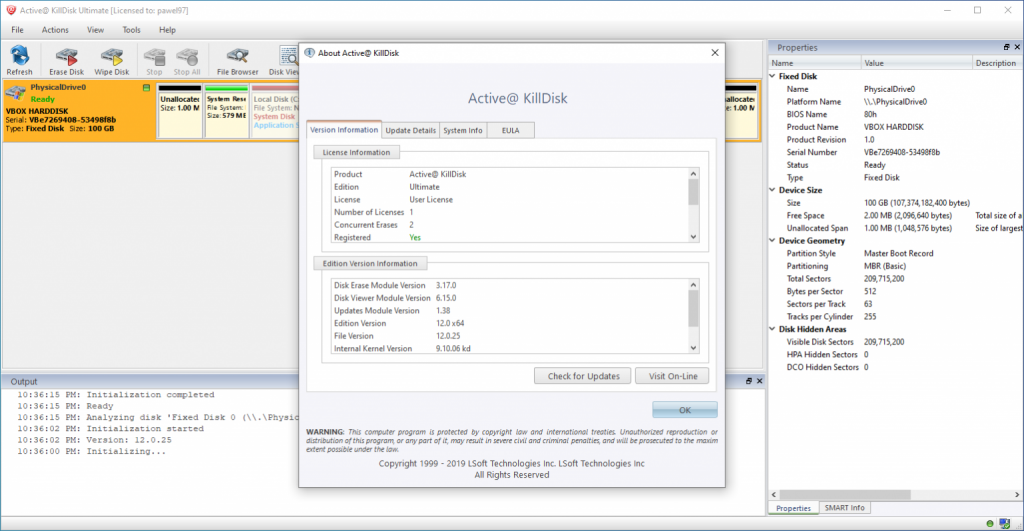Viewport: 1024px width, 531px height.
Task: Click the green status indicator on PhysicalDrive0
Action: tap(146, 88)
